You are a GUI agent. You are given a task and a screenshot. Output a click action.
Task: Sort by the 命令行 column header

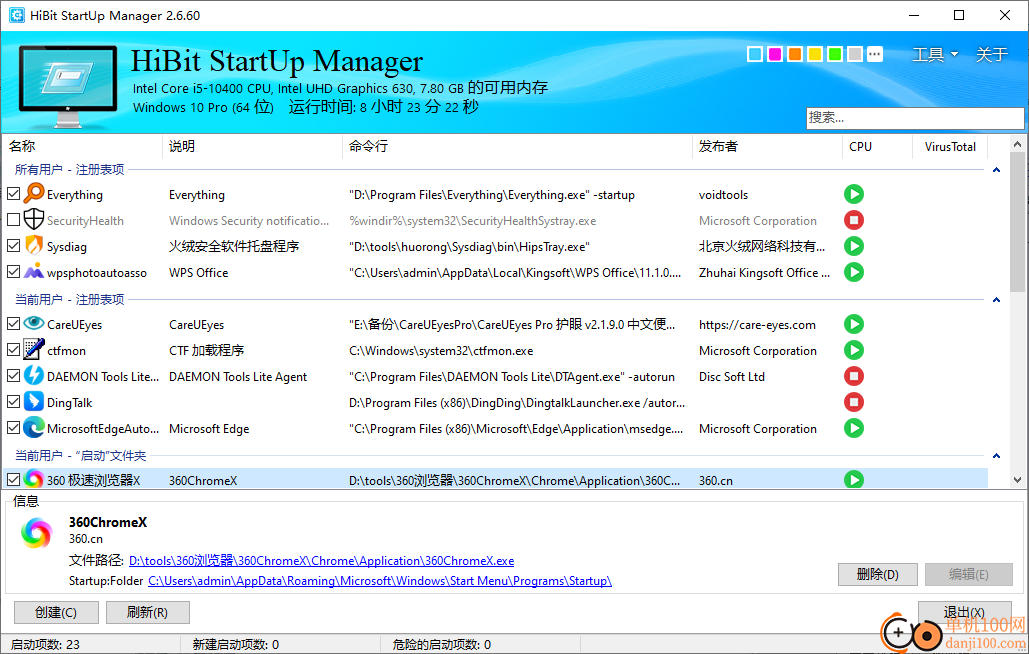pyautogui.click(x=517, y=146)
